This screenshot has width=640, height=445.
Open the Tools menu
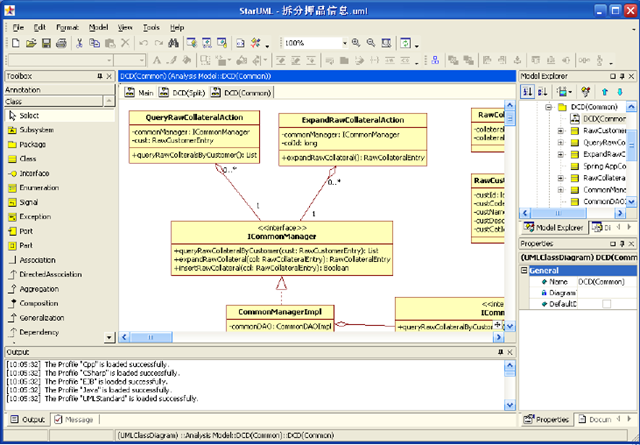click(151, 27)
